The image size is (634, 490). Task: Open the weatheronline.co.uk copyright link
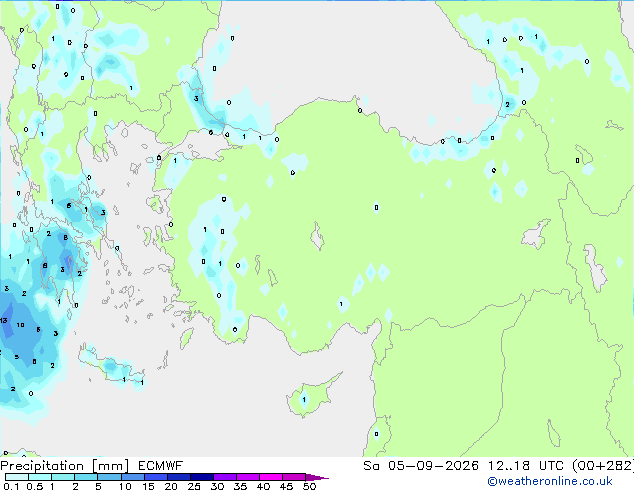coord(550,481)
